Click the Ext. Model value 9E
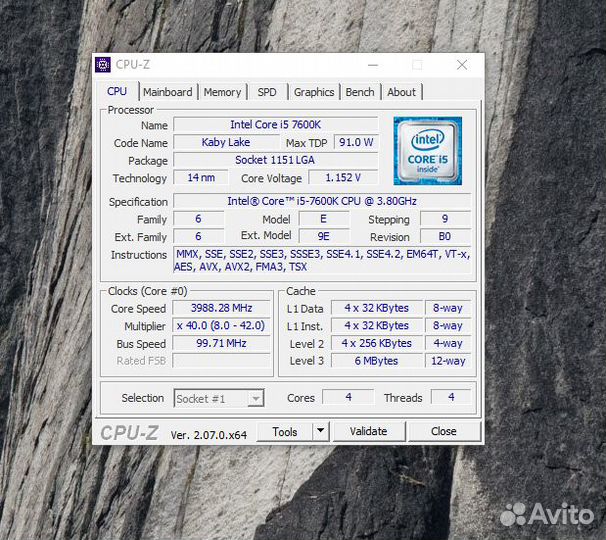This screenshot has width=606, height=540. 324,236
